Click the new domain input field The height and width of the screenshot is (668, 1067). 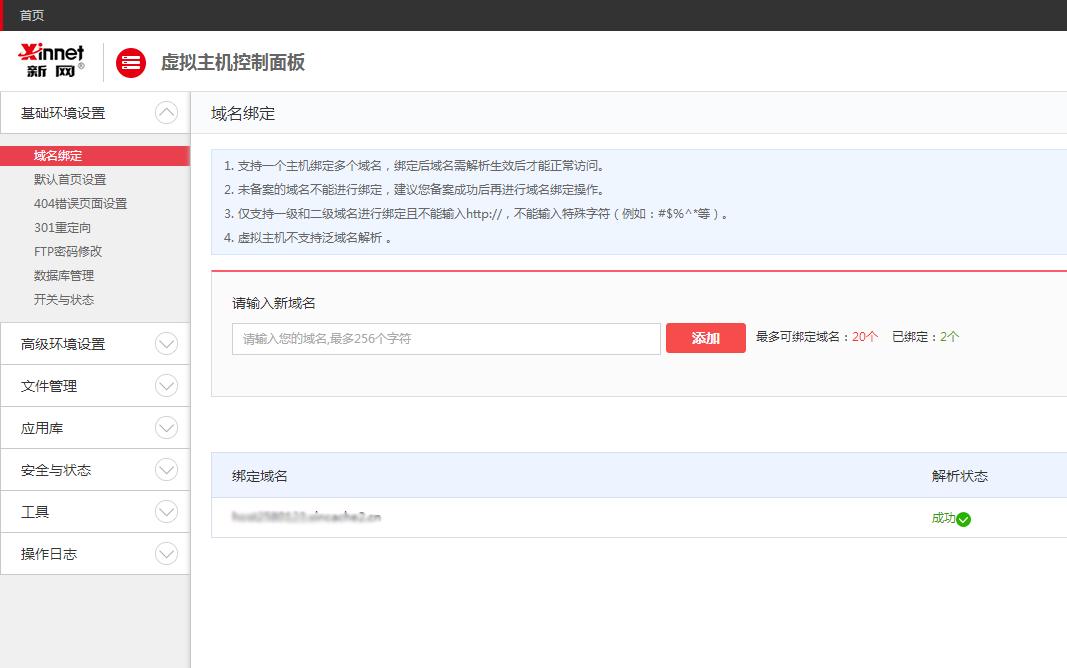point(443,338)
